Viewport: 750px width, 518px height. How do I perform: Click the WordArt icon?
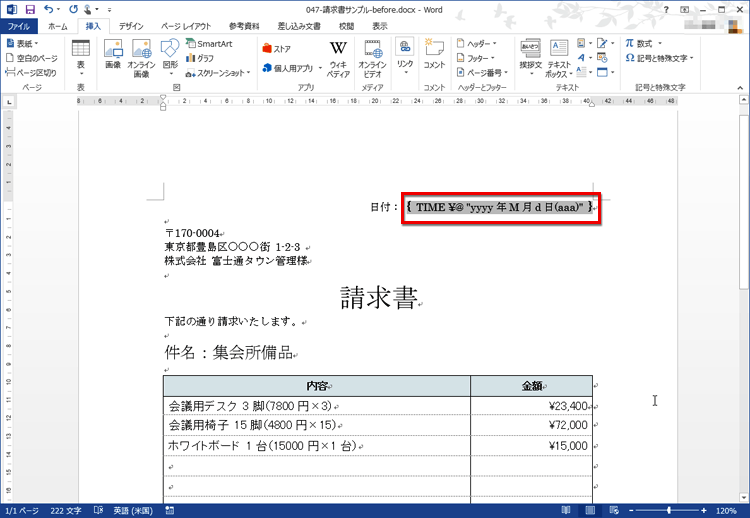click(x=581, y=58)
